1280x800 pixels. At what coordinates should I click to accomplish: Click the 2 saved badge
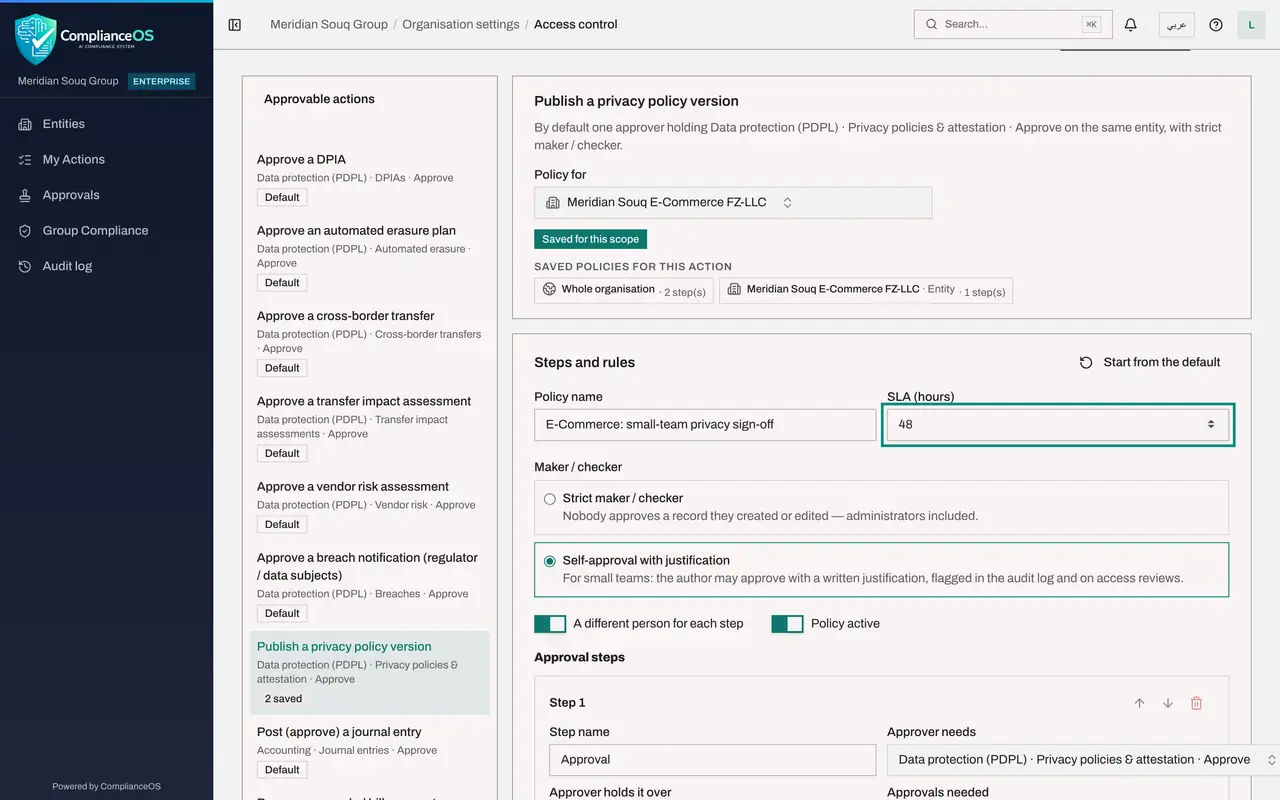(283, 699)
